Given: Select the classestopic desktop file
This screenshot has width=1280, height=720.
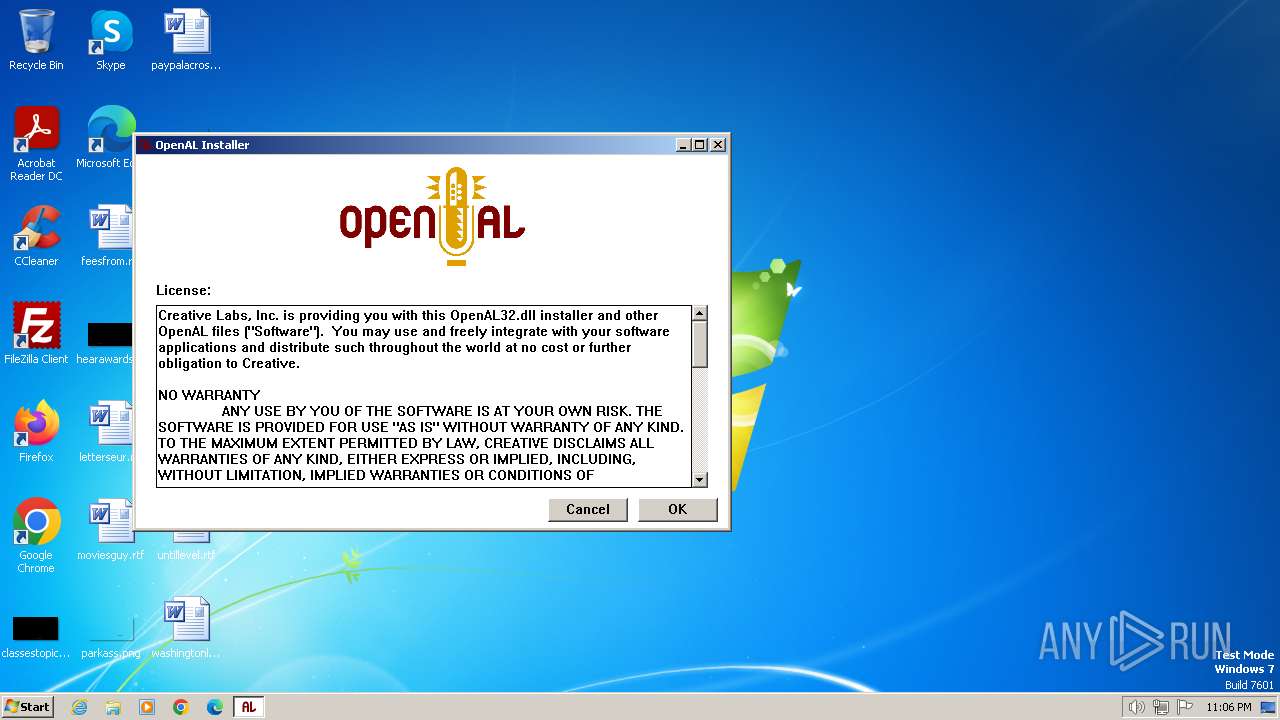Looking at the screenshot, I should point(36,638).
